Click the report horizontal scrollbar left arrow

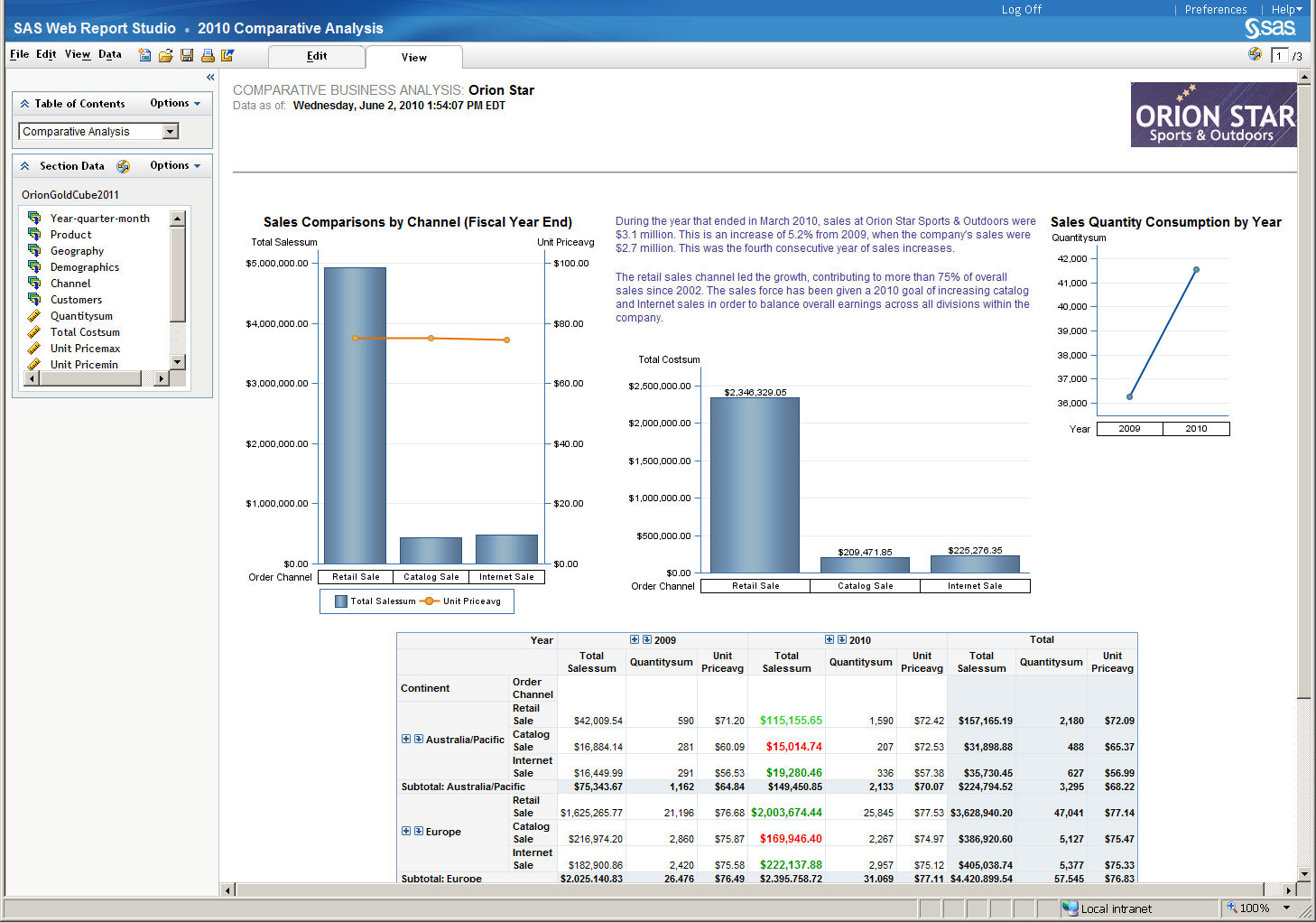click(x=227, y=890)
